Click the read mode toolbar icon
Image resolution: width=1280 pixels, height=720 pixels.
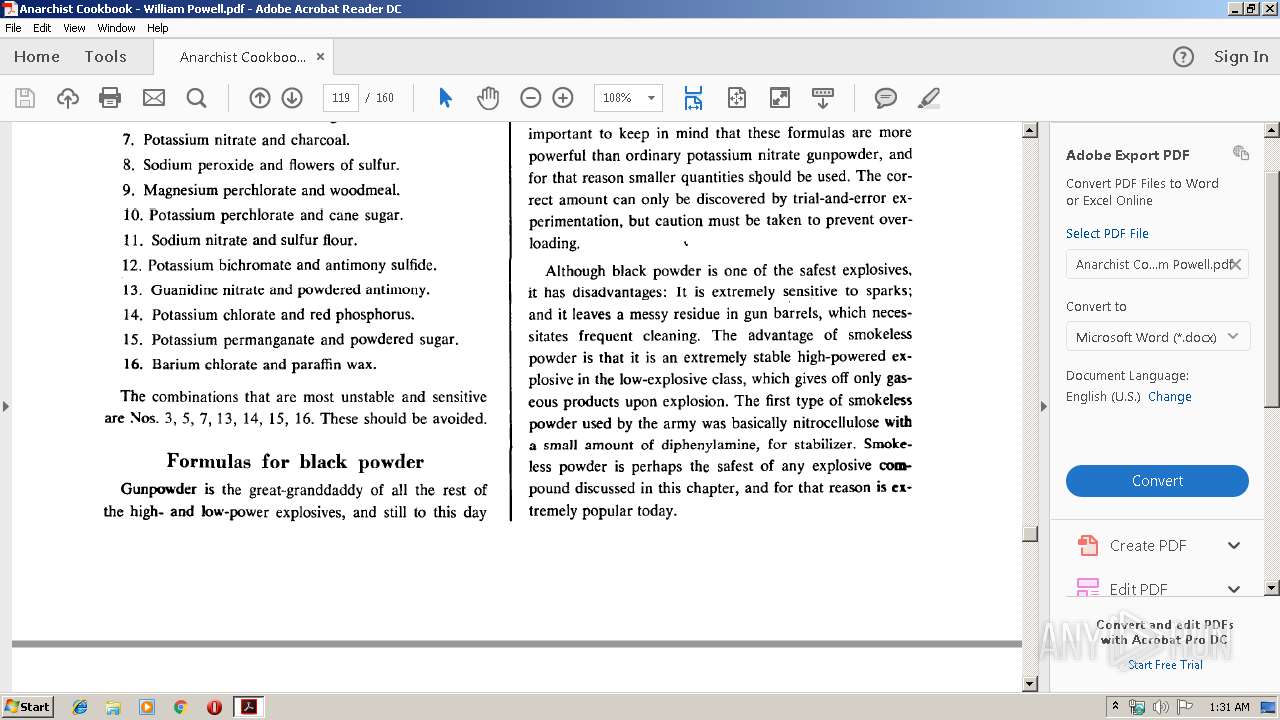pos(823,98)
